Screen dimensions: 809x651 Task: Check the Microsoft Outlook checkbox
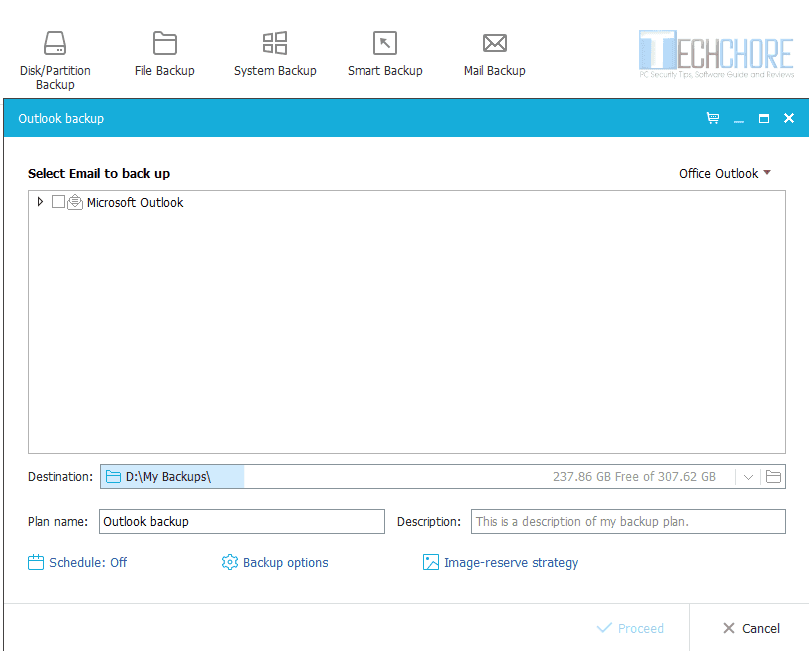[x=58, y=202]
